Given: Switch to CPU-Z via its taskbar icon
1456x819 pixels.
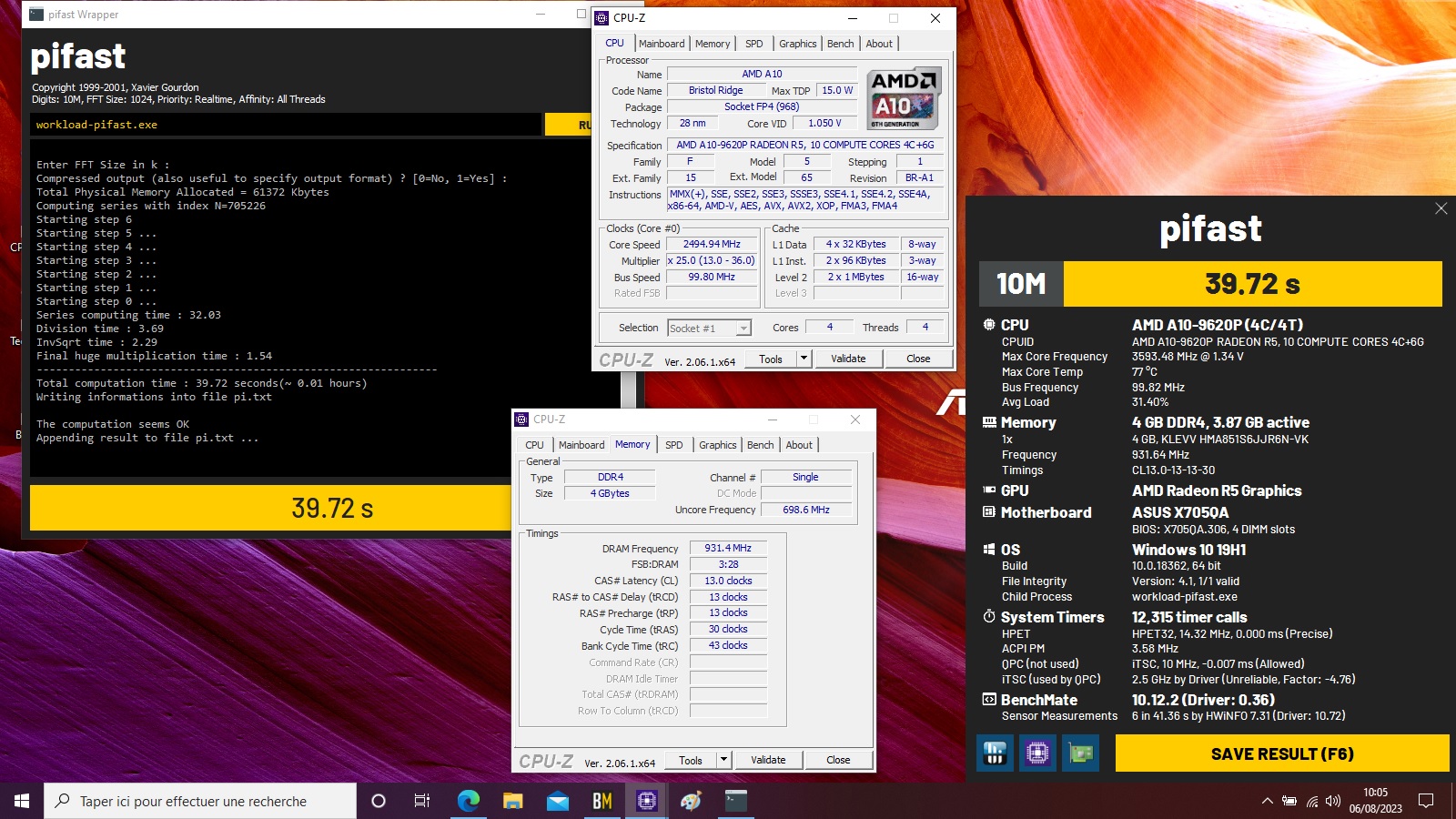Looking at the screenshot, I should click(647, 801).
